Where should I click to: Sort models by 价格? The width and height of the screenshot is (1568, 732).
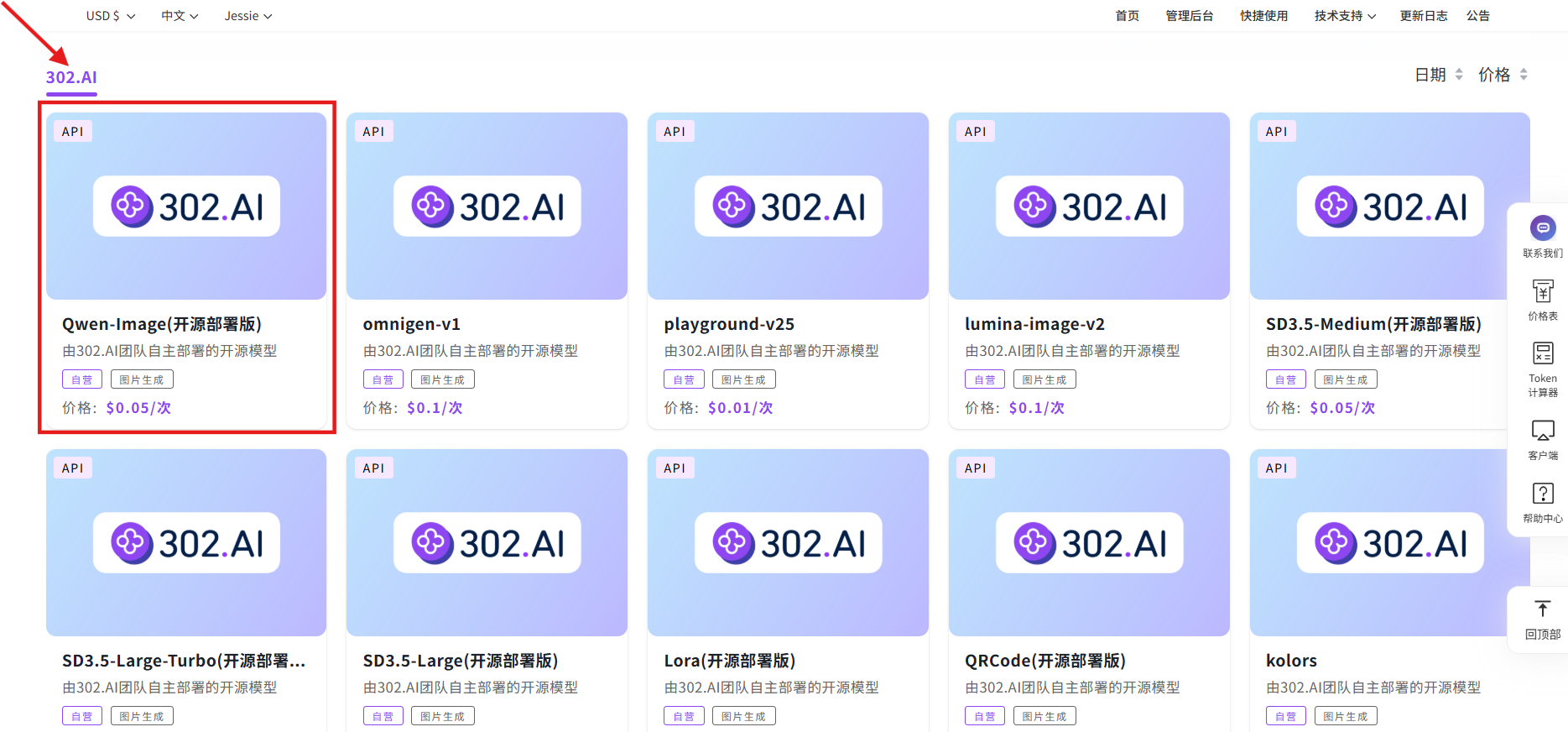(1503, 75)
